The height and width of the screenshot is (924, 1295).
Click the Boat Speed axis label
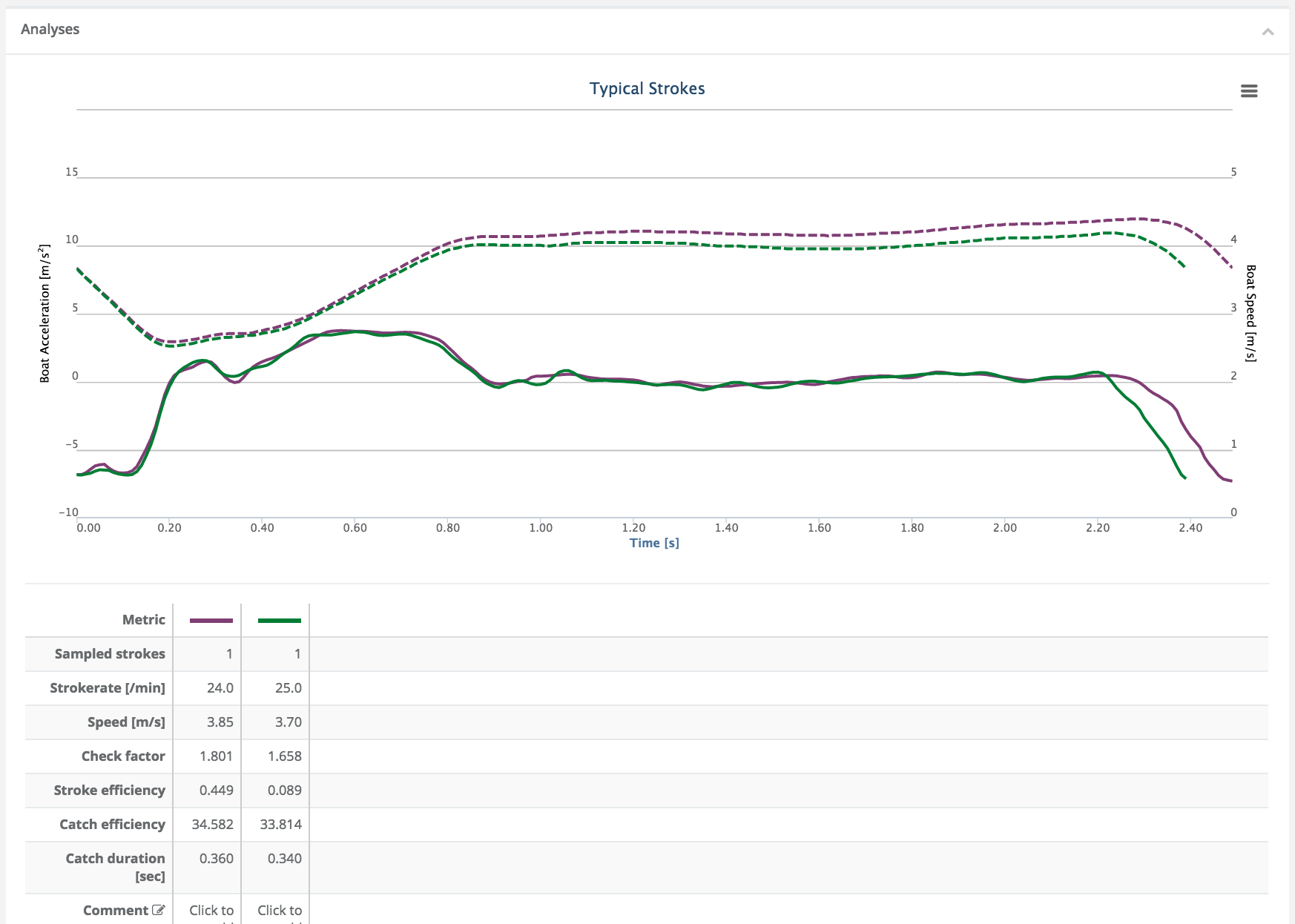[1250, 313]
